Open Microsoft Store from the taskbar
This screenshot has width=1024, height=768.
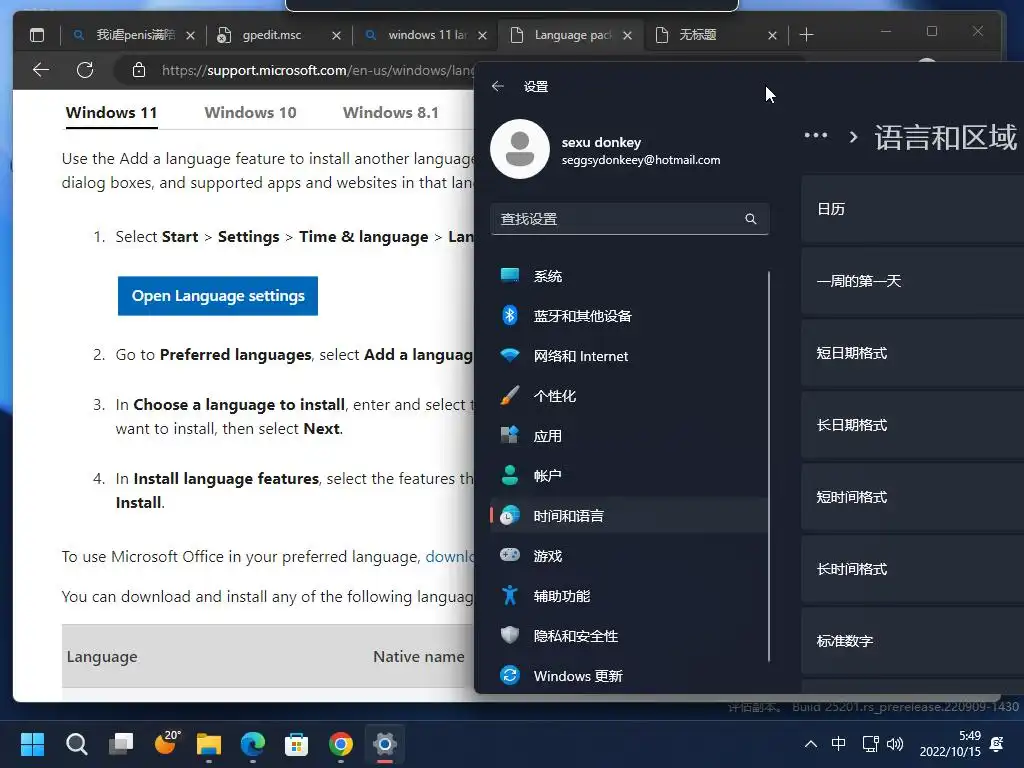click(296, 744)
